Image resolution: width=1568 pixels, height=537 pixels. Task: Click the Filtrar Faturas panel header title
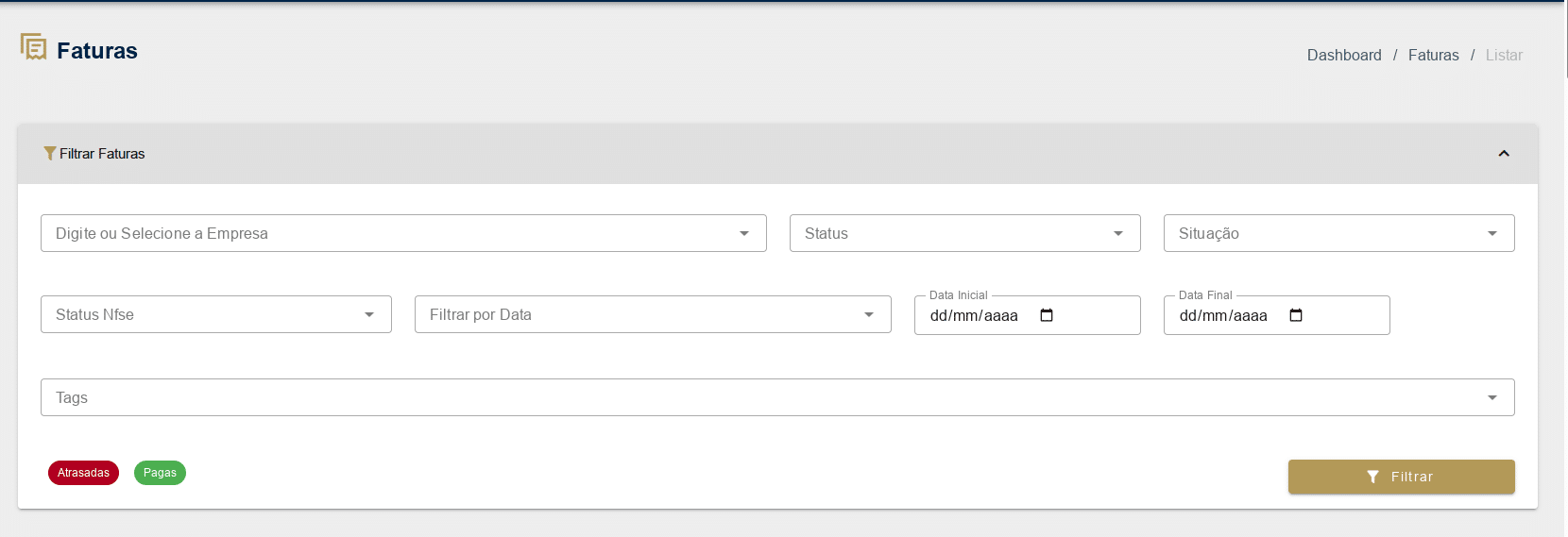pyautogui.click(x=102, y=154)
